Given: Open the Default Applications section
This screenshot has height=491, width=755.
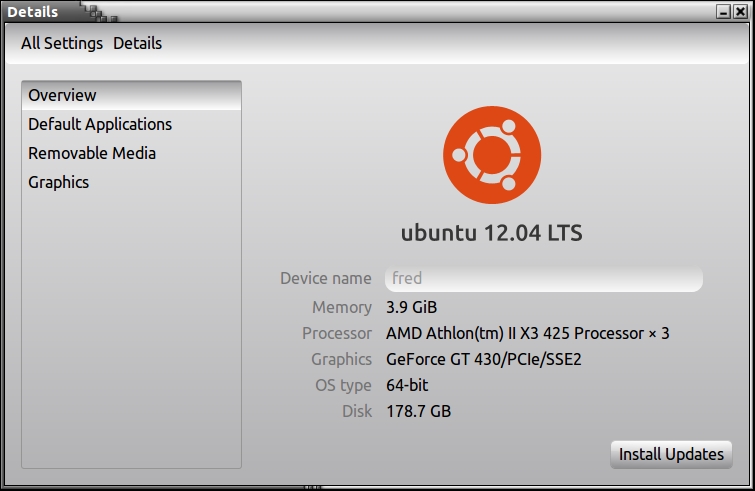Looking at the screenshot, I should pos(100,124).
